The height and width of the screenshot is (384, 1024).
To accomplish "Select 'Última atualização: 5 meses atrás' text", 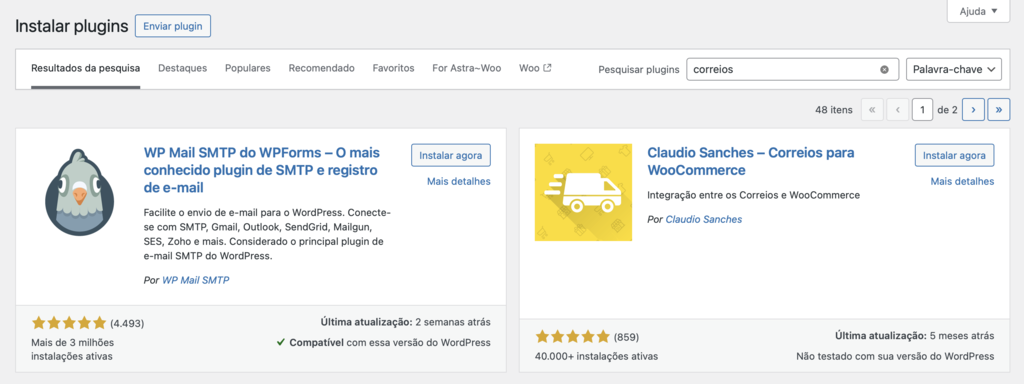I will click(x=915, y=336).
